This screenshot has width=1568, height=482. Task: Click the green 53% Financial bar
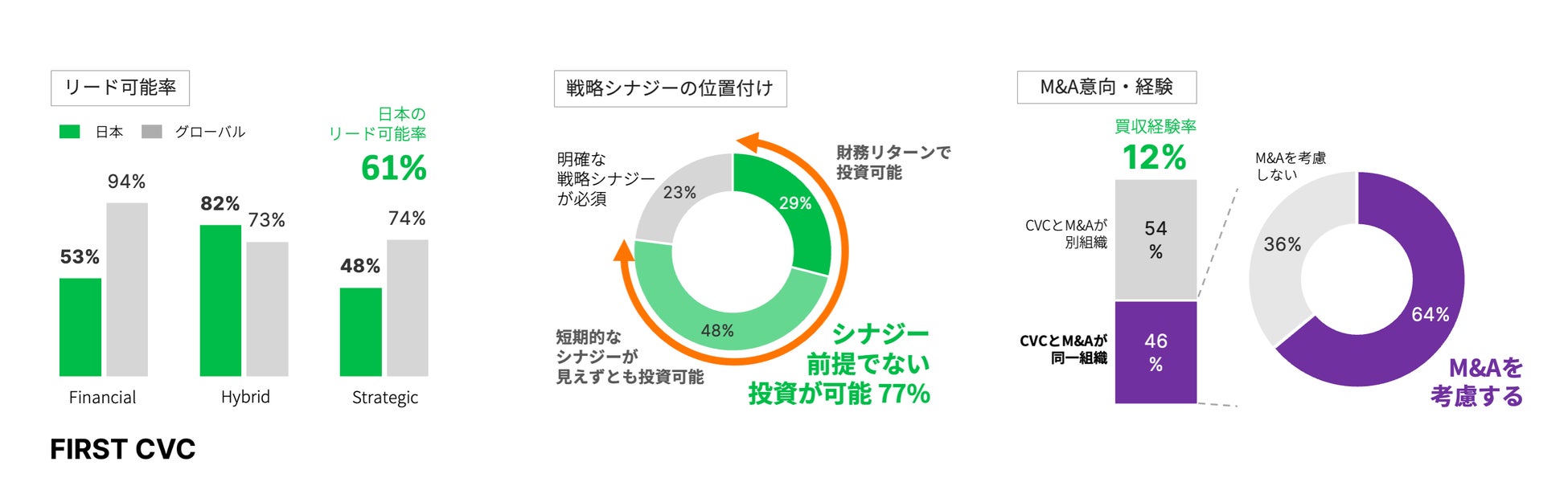click(x=80, y=327)
